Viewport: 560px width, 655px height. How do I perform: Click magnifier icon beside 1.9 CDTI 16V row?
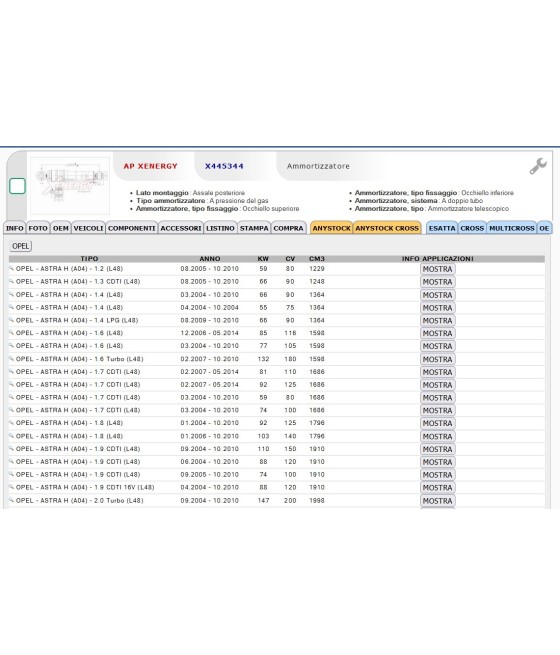tap(12, 487)
